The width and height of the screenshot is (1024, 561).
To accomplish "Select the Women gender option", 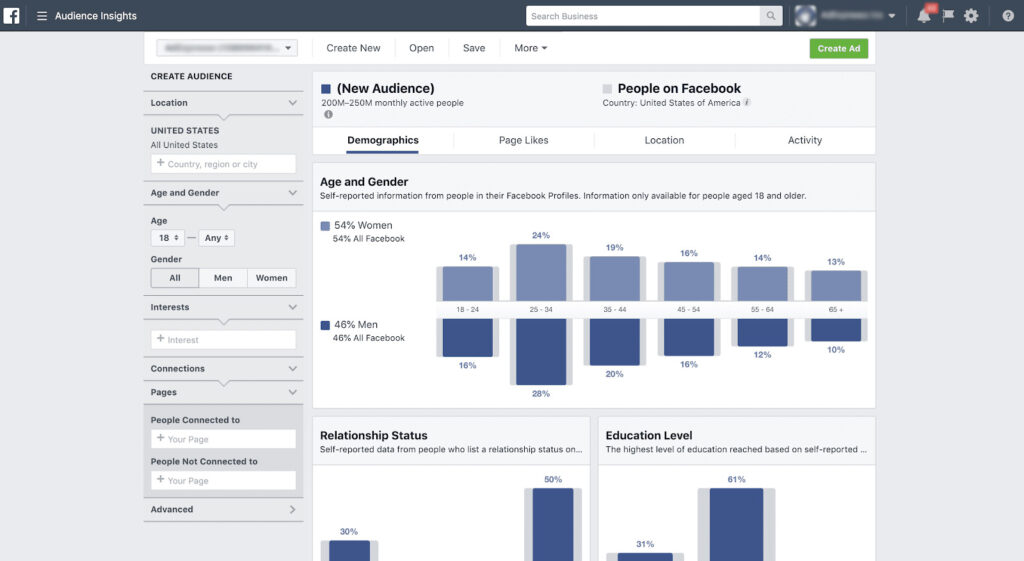I will click(271, 278).
